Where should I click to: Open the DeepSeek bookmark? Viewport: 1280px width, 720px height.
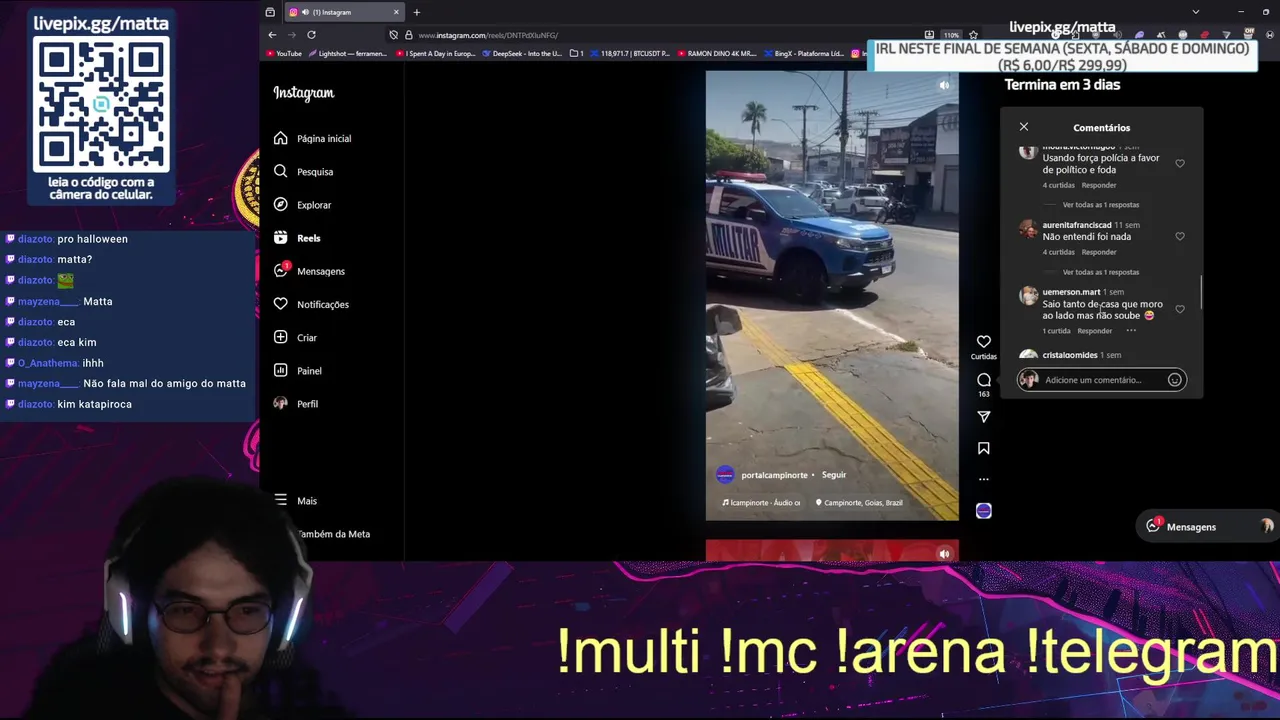click(x=522, y=53)
